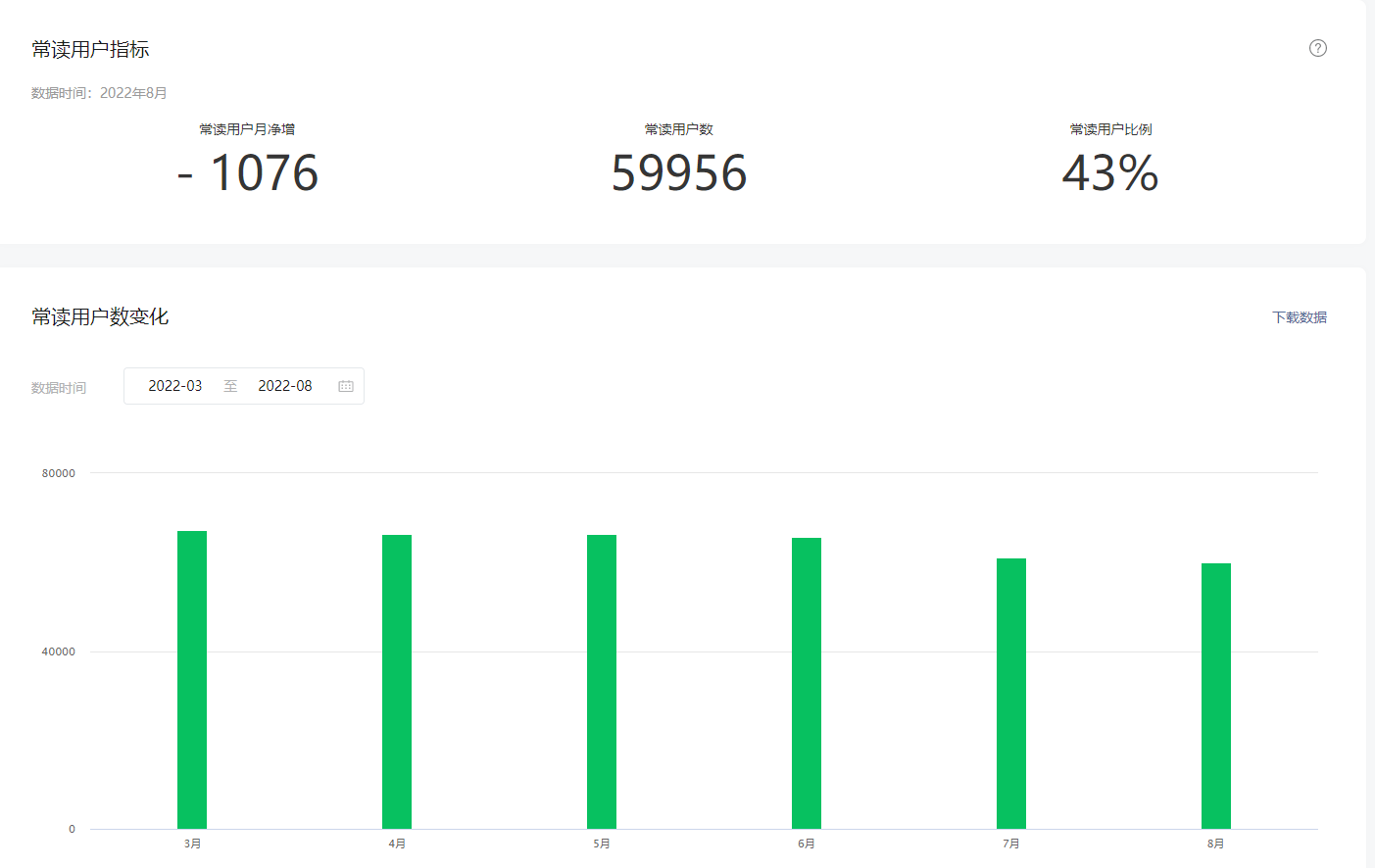The height and width of the screenshot is (868, 1375).
Task: Click the 常读用户数 metric label
Action: [x=679, y=129]
